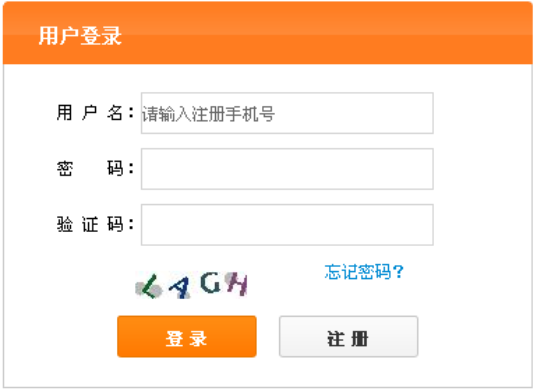Click the 登录 text on orange button
The image size is (537, 391).
186,339
